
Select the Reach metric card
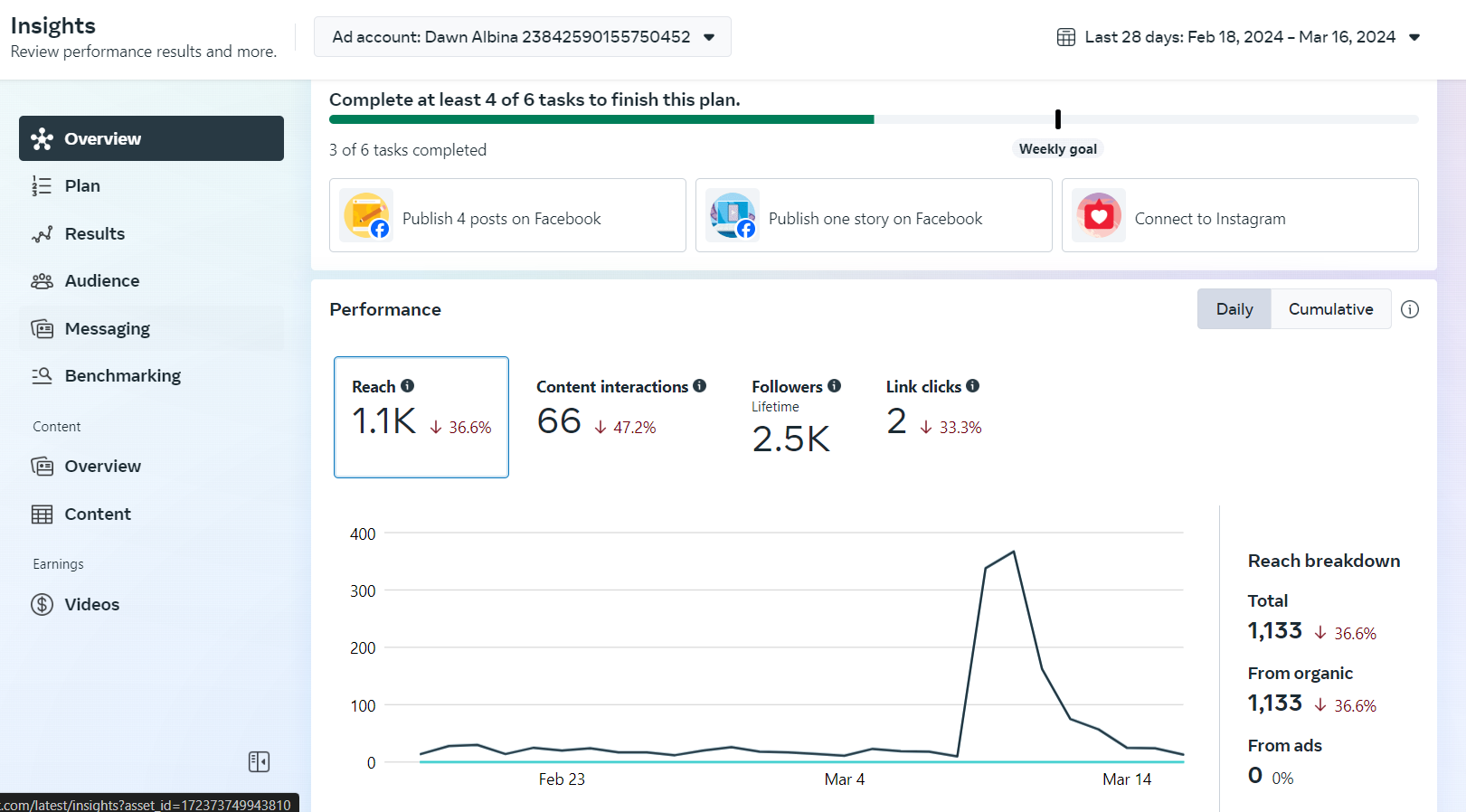coord(421,417)
